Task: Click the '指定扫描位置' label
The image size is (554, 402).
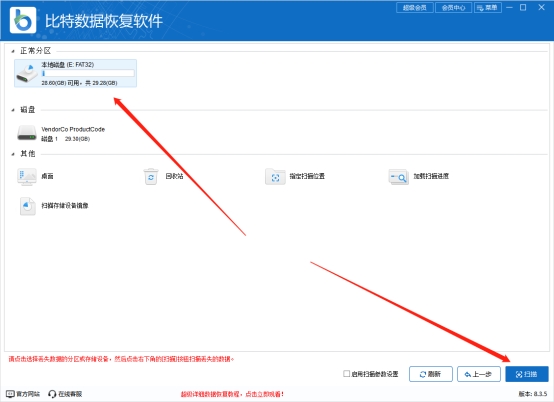Action: pyautogui.click(x=307, y=176)
